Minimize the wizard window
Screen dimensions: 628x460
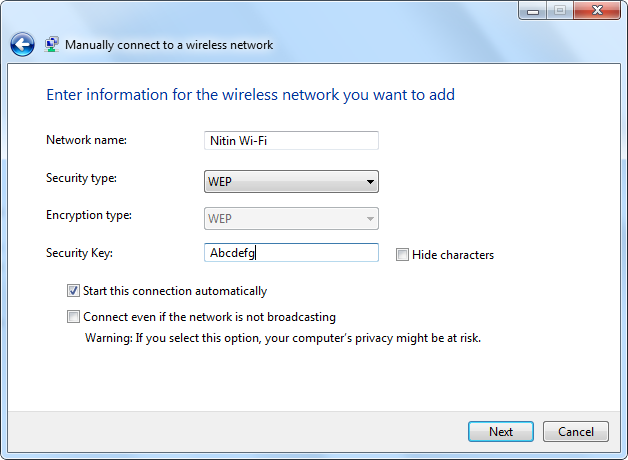tap(533, 10)
